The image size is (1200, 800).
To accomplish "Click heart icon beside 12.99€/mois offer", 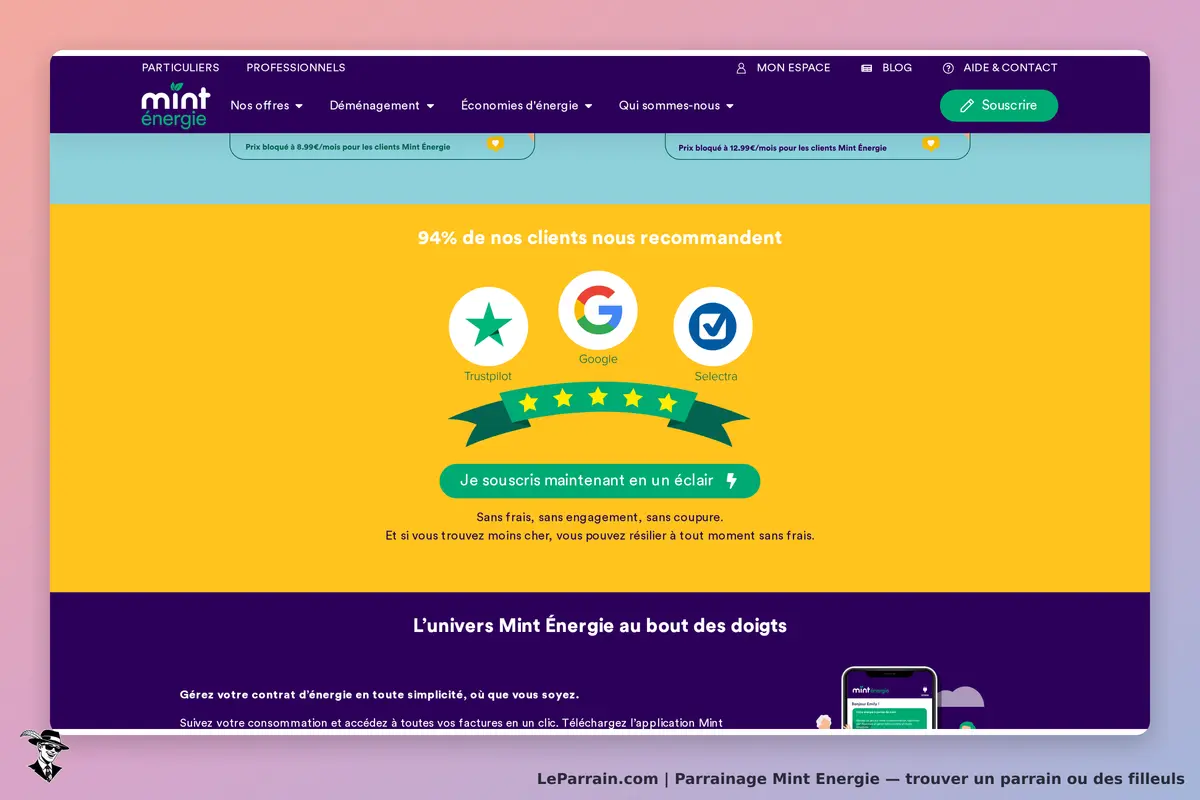I will click(931, 143).
